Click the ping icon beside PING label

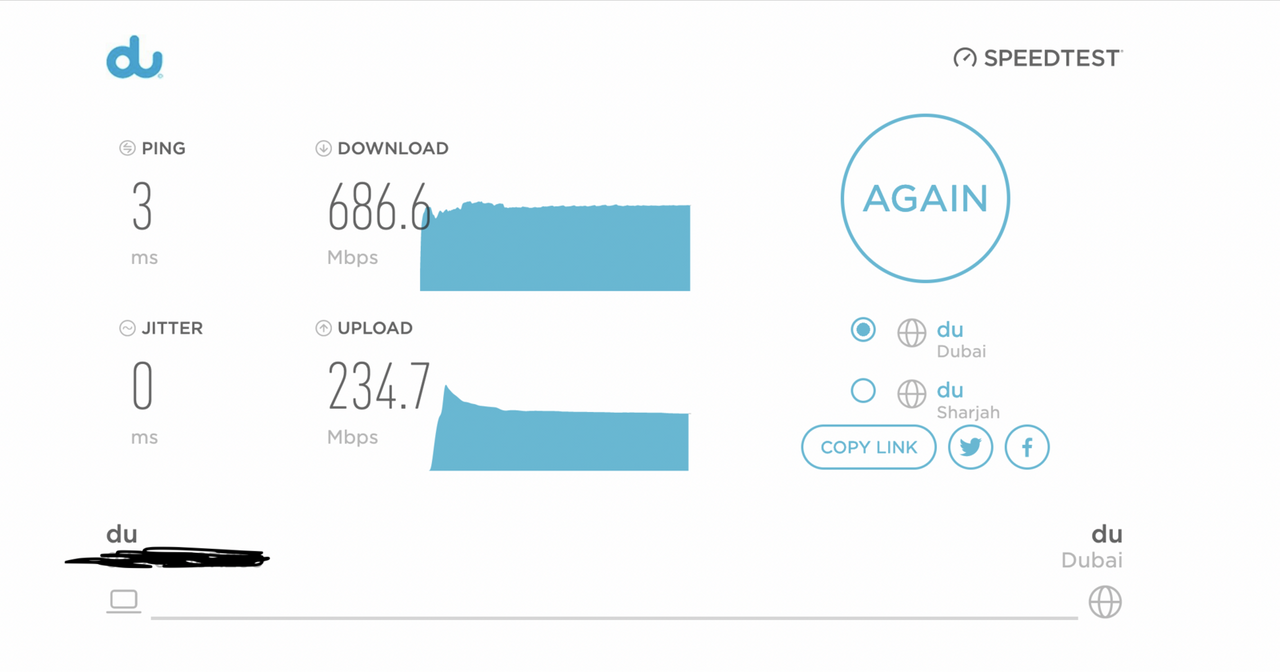(127, 148)
